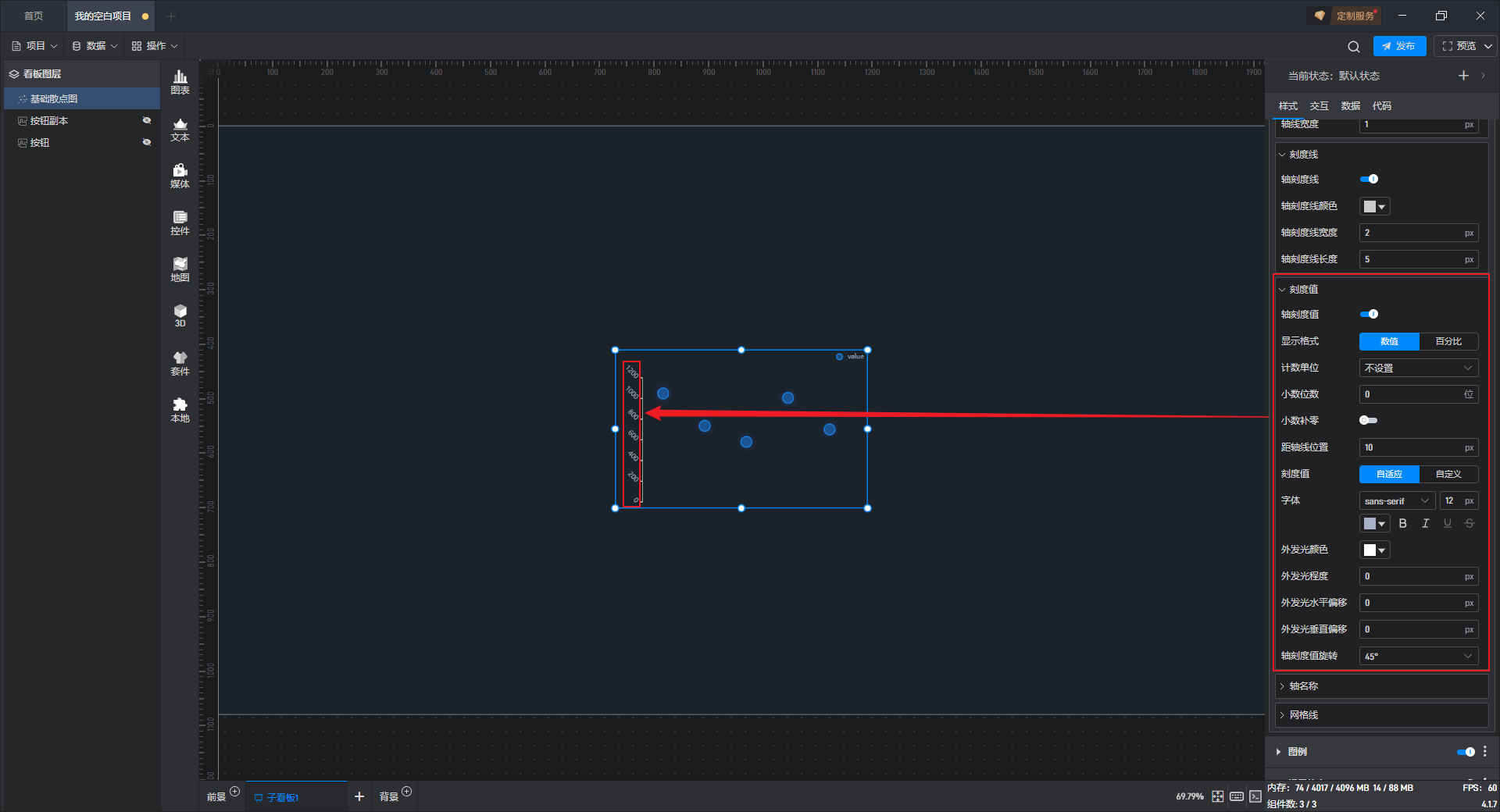Open the 套件 kit components panel
The image size is (1500, 812).
tap(180, 363)
